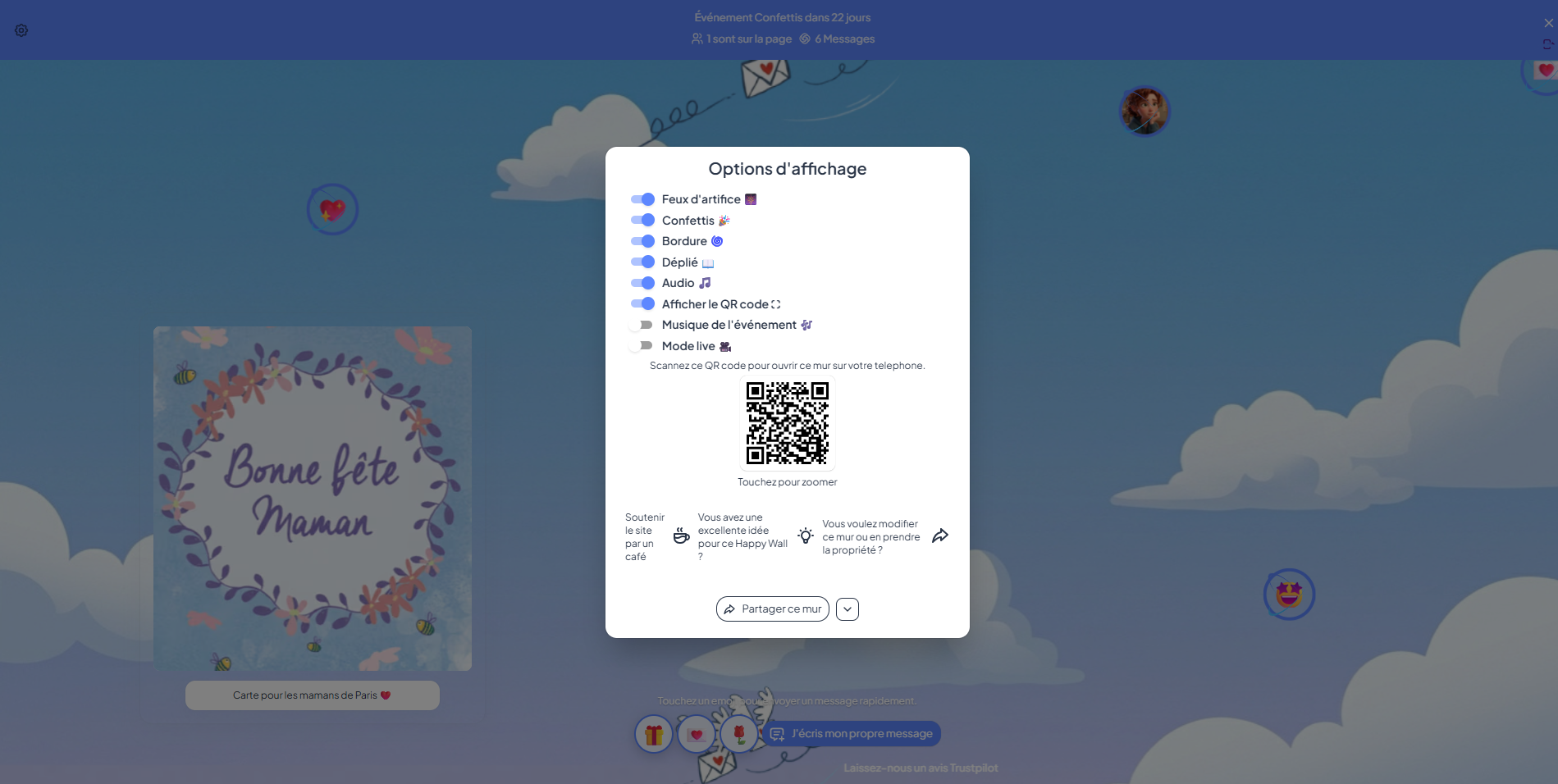Click Carte pour les mamans de Paris label
Image resolution: width=1558 pixels, height=784 pixels.
(x=313, y=695)
